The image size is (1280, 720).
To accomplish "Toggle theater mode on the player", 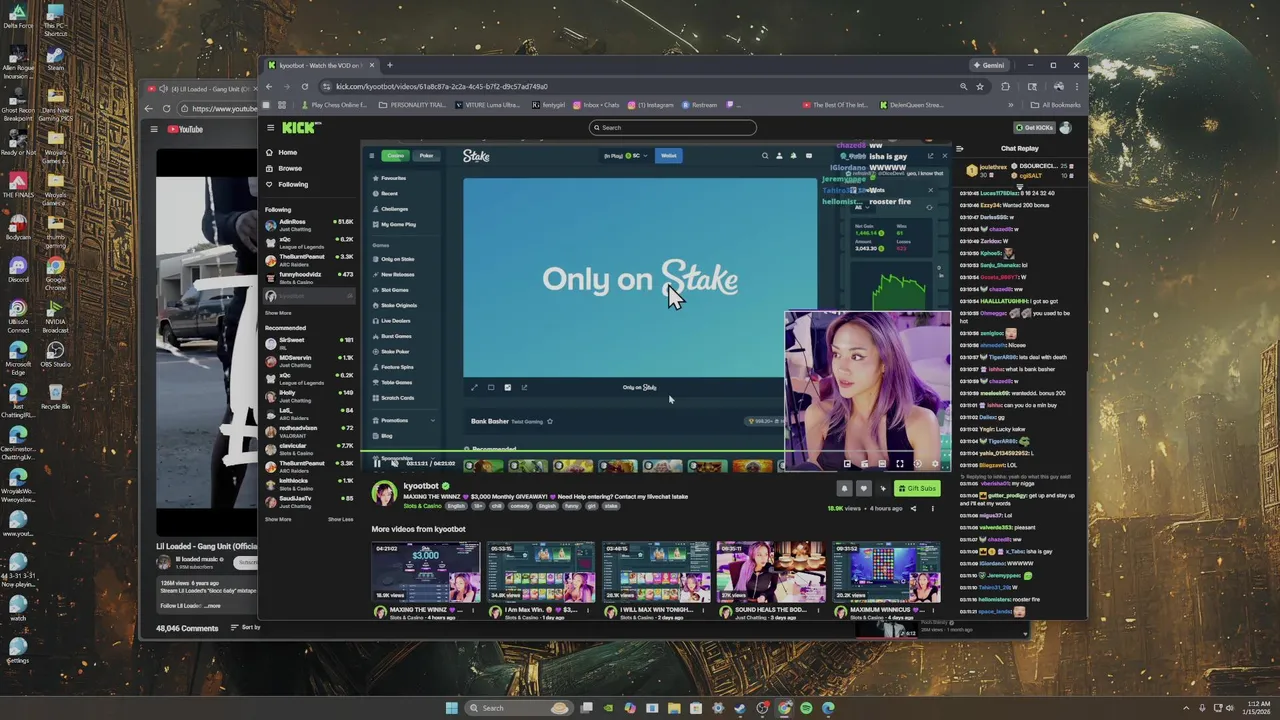I will (x=882, y=463).
